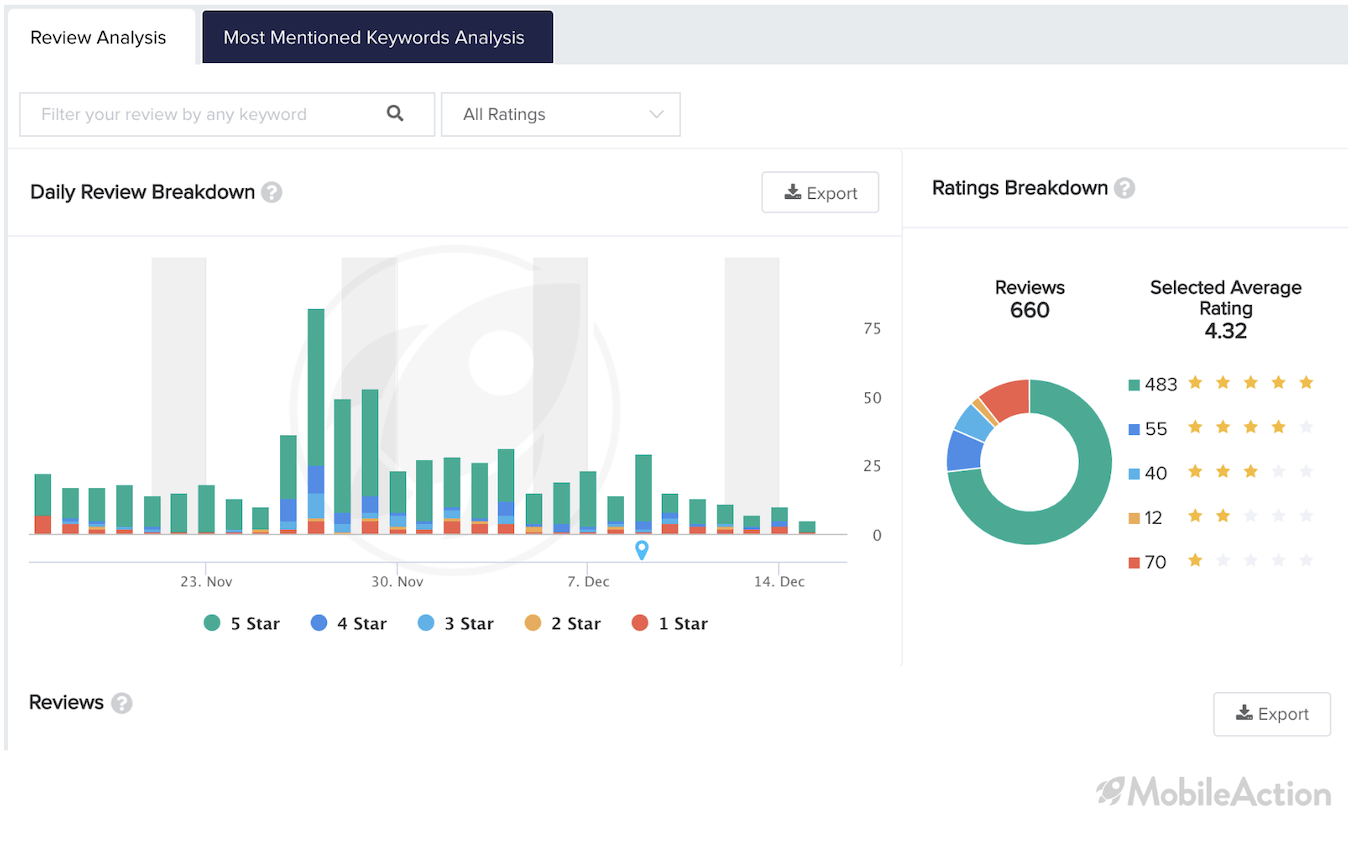Toggle the 1 Star legend series
Image resolution: width=1348 pixels, height=844 pixels.
click(669, 623)
